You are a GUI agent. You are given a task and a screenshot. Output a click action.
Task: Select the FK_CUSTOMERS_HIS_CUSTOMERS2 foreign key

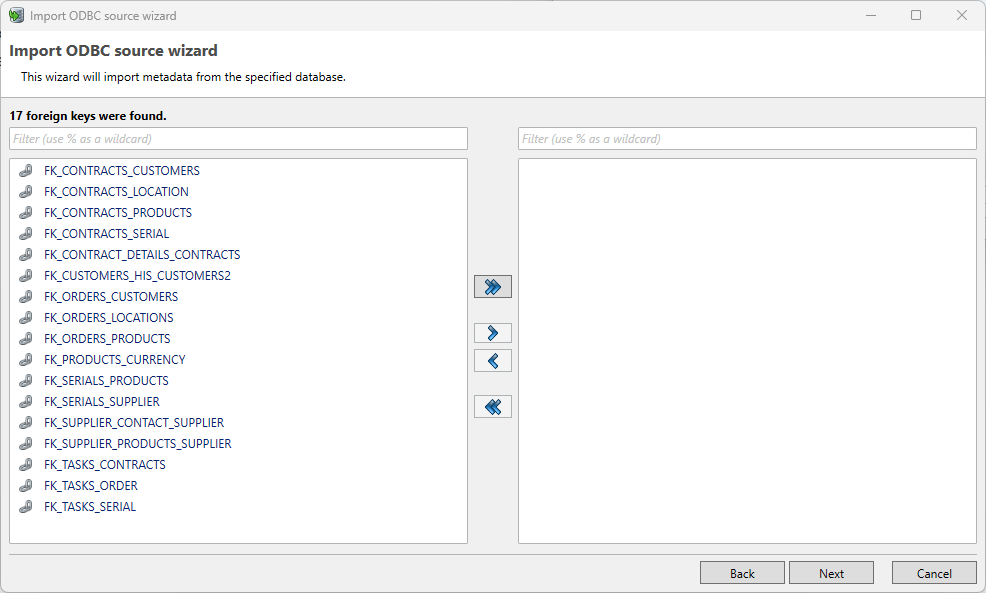pos(135,275)
